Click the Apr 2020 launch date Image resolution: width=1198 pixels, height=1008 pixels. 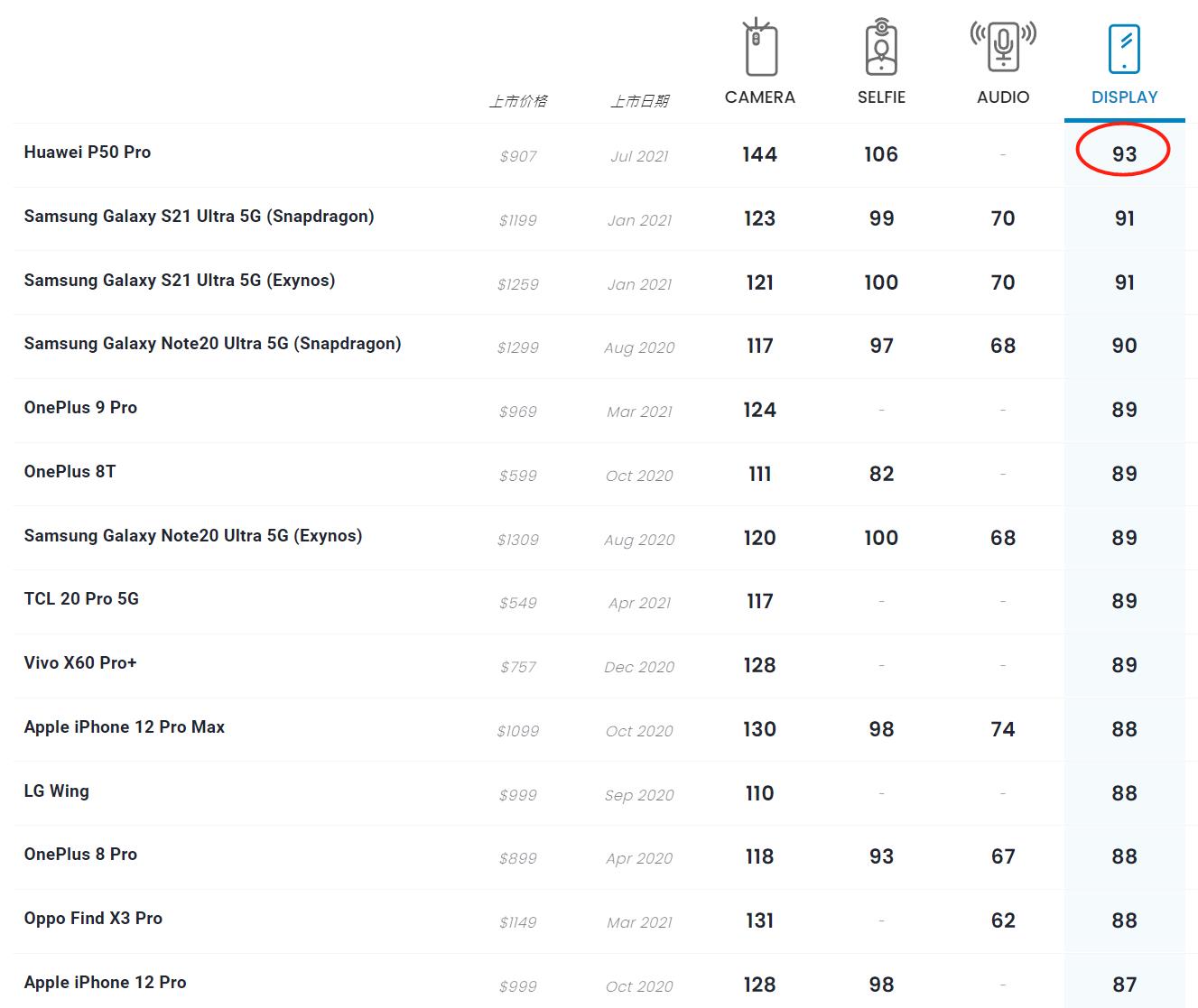(639, 858)
